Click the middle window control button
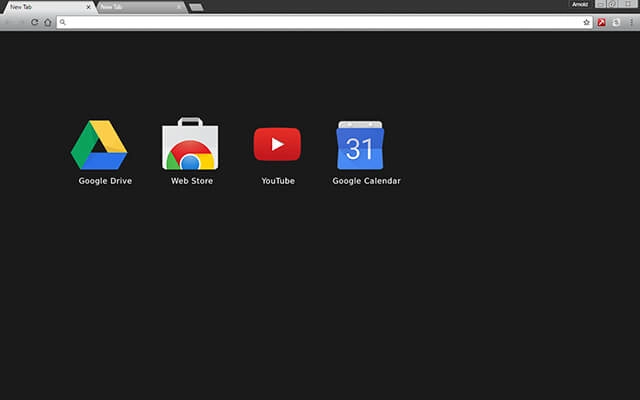Screen dimensions: 640x400 click(x=613, y=4)
